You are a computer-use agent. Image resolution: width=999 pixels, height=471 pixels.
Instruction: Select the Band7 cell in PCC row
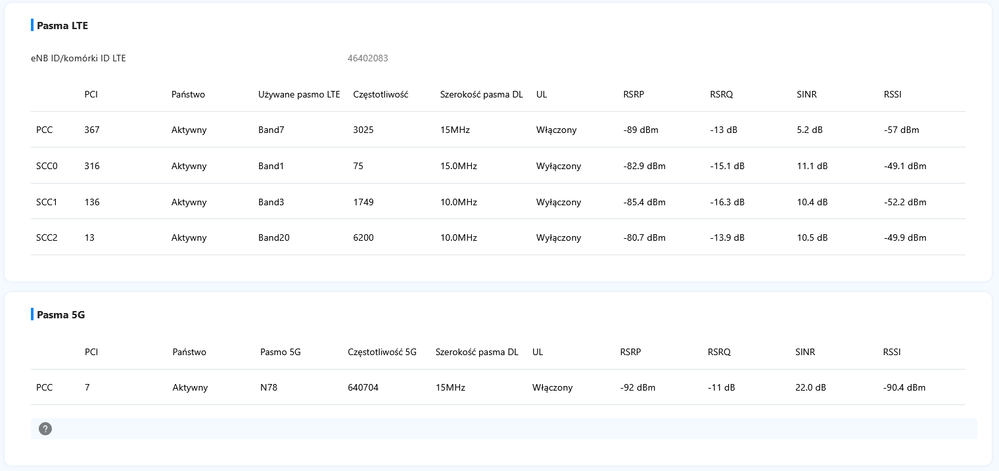tap(272, 130)
